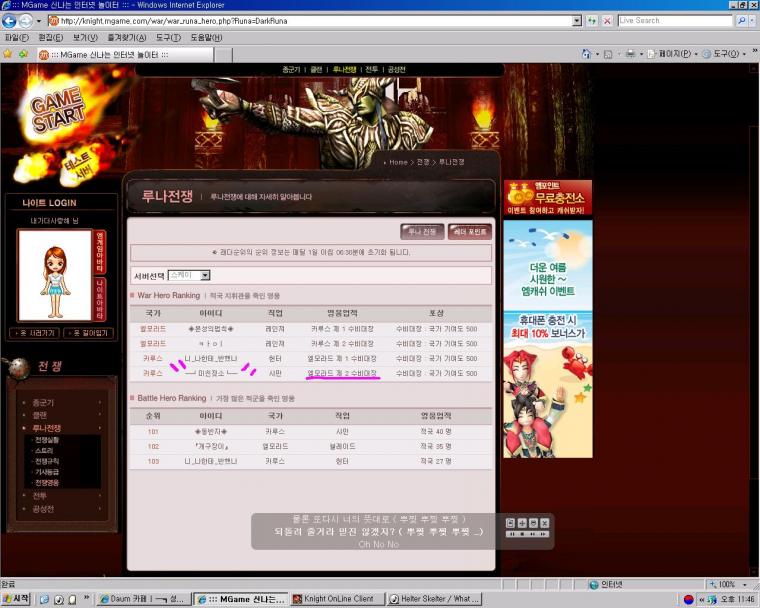760x608 pixels.
Task: Close the lyrics overlay with X icon
Action: [x=545, y=523]
